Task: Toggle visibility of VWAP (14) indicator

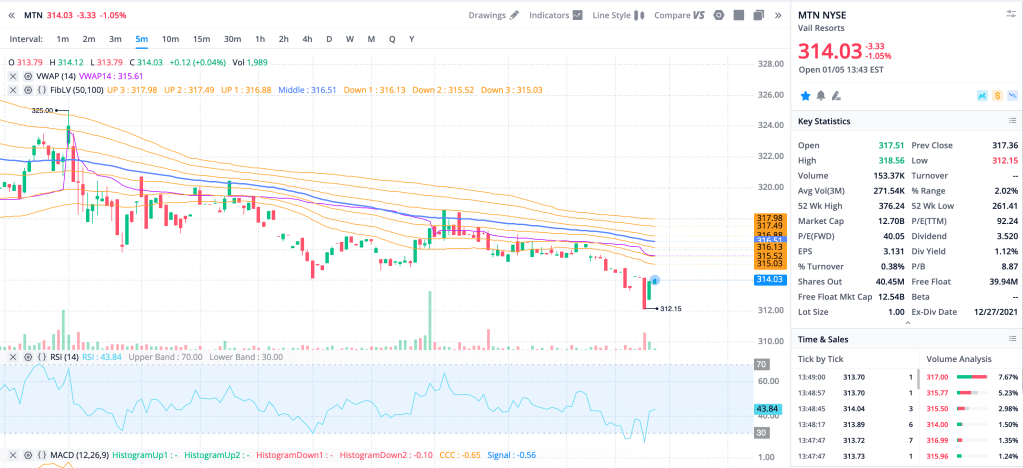Action: [28, 76]
